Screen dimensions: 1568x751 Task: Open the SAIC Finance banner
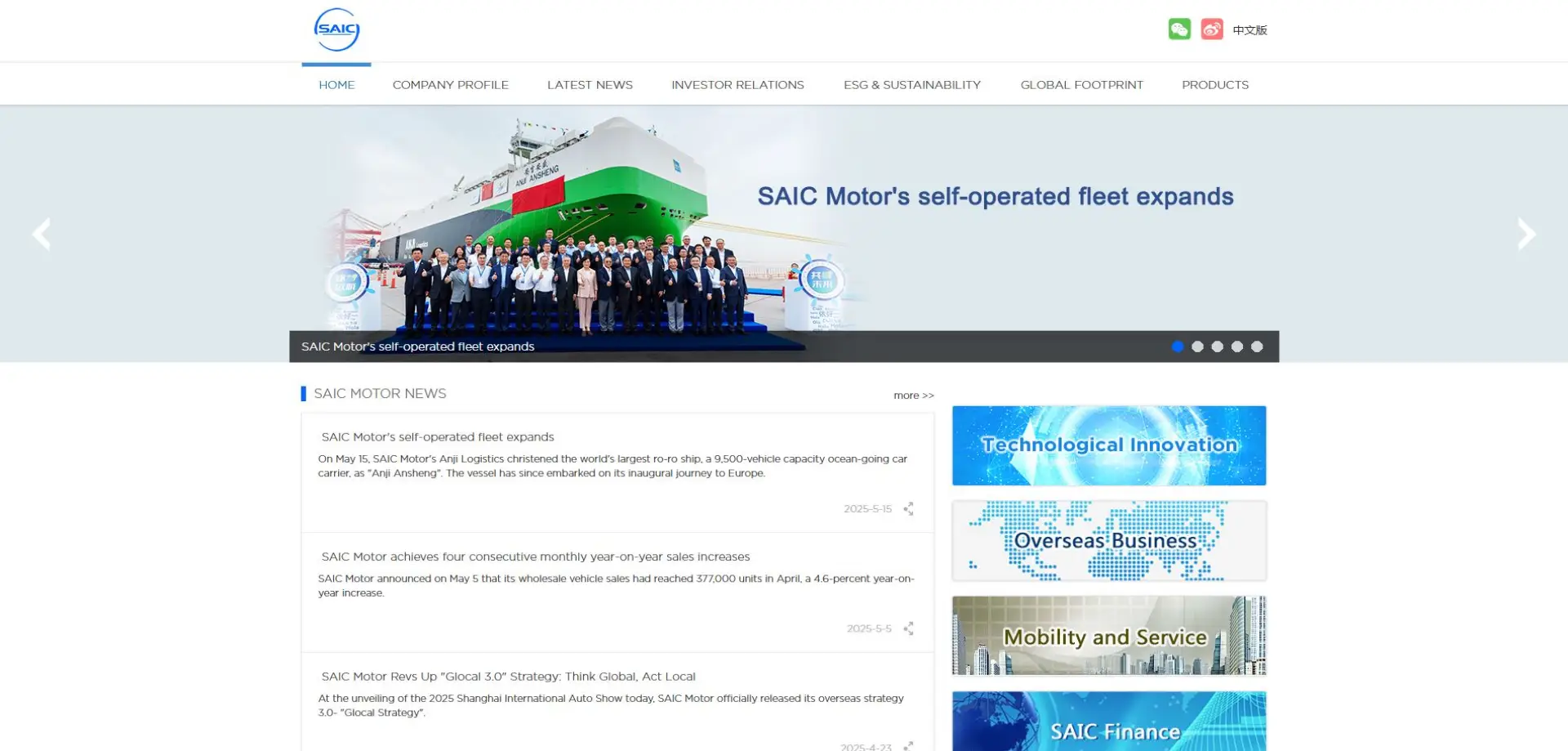(x=1109, y=722)
